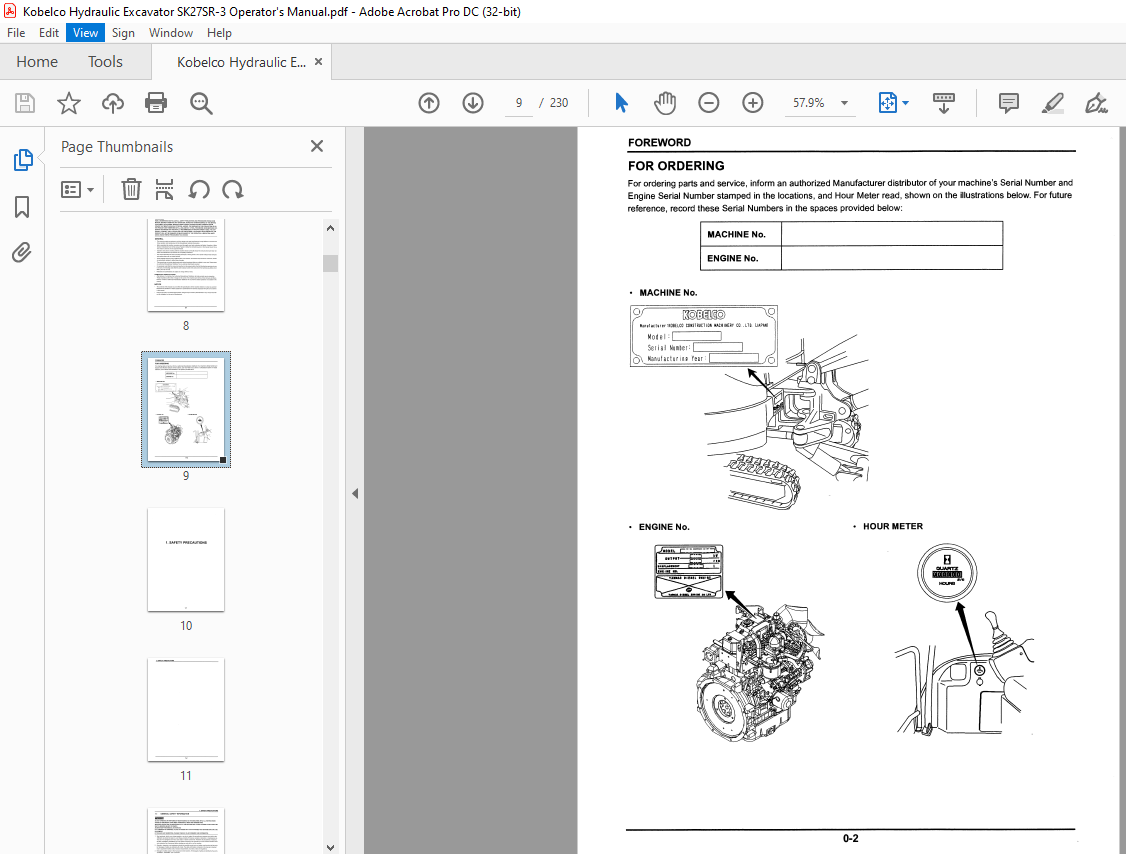Switch to the Tools tab
Screen dimensions: 1126x854
(x=106, y=62)
